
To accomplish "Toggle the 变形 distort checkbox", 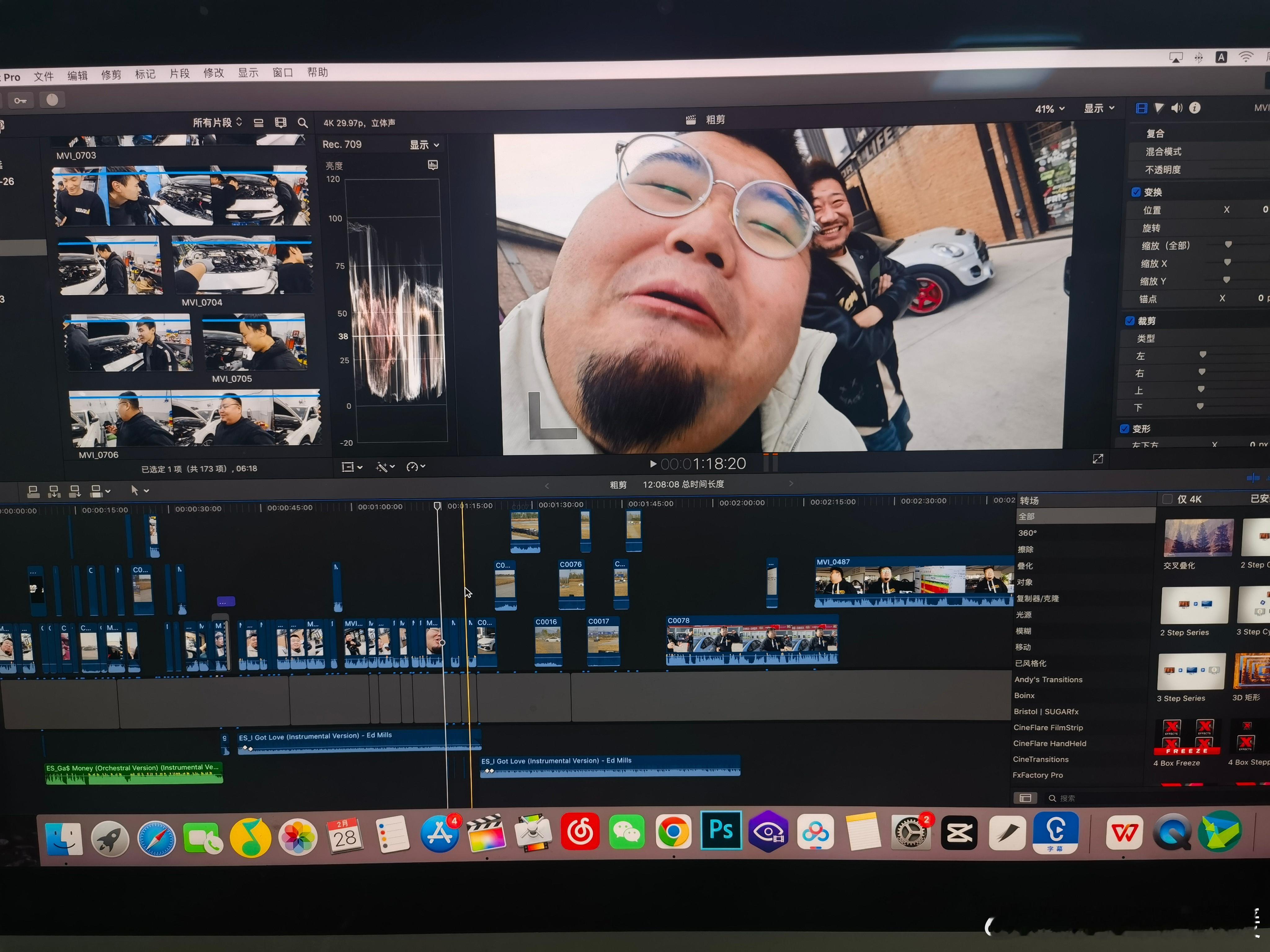I will [x=1125, y=429].
